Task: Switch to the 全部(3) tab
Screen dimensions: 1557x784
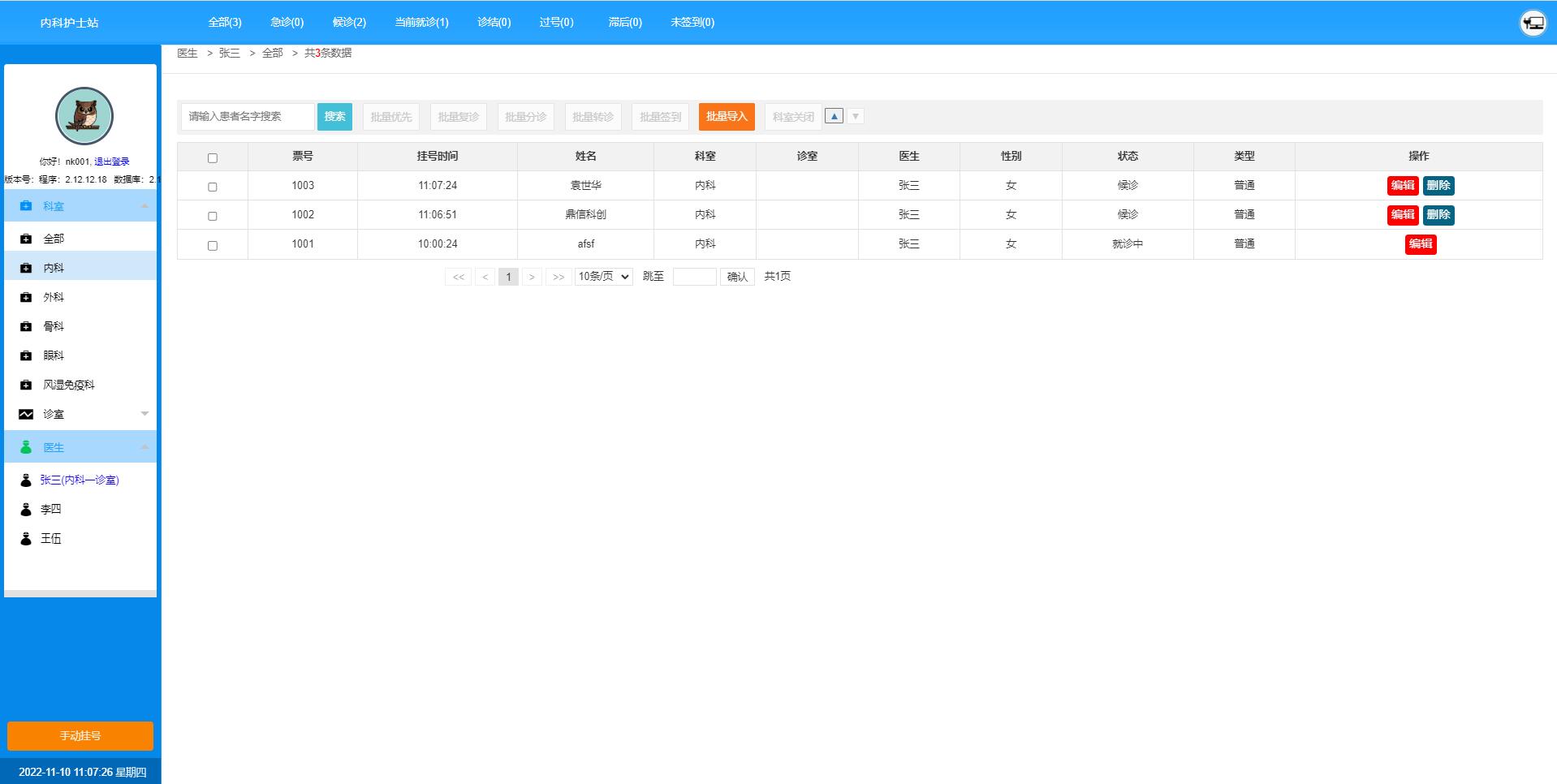Action: pos(225,22)
